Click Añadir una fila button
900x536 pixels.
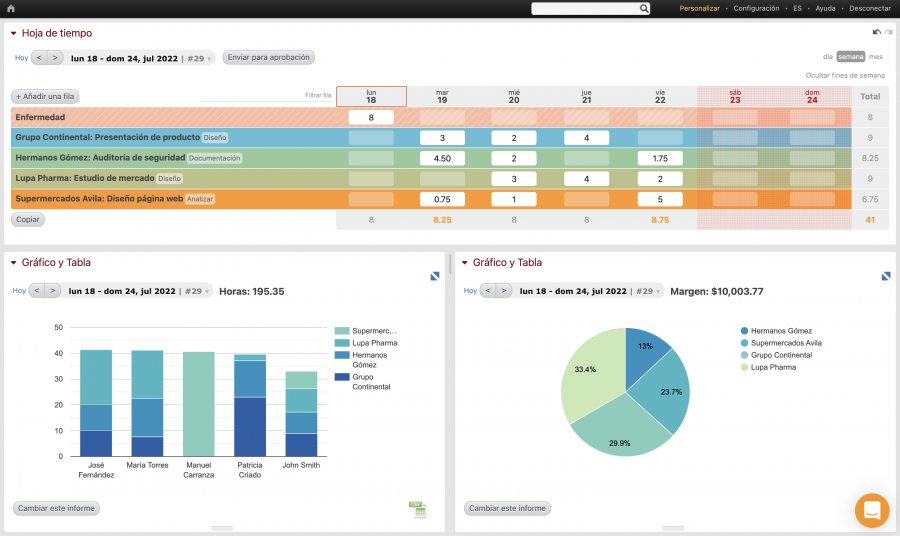tap(45, 97)
